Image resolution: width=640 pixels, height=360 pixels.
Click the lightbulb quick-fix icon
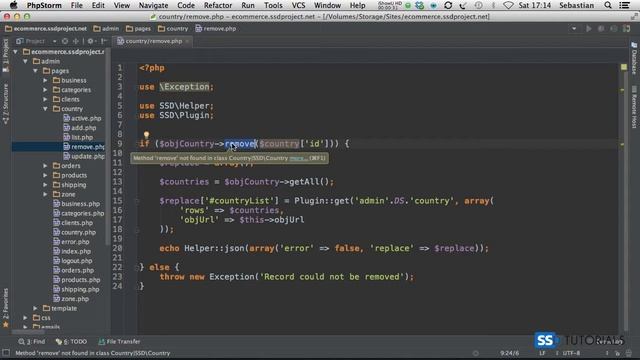(x=146, y=135)
